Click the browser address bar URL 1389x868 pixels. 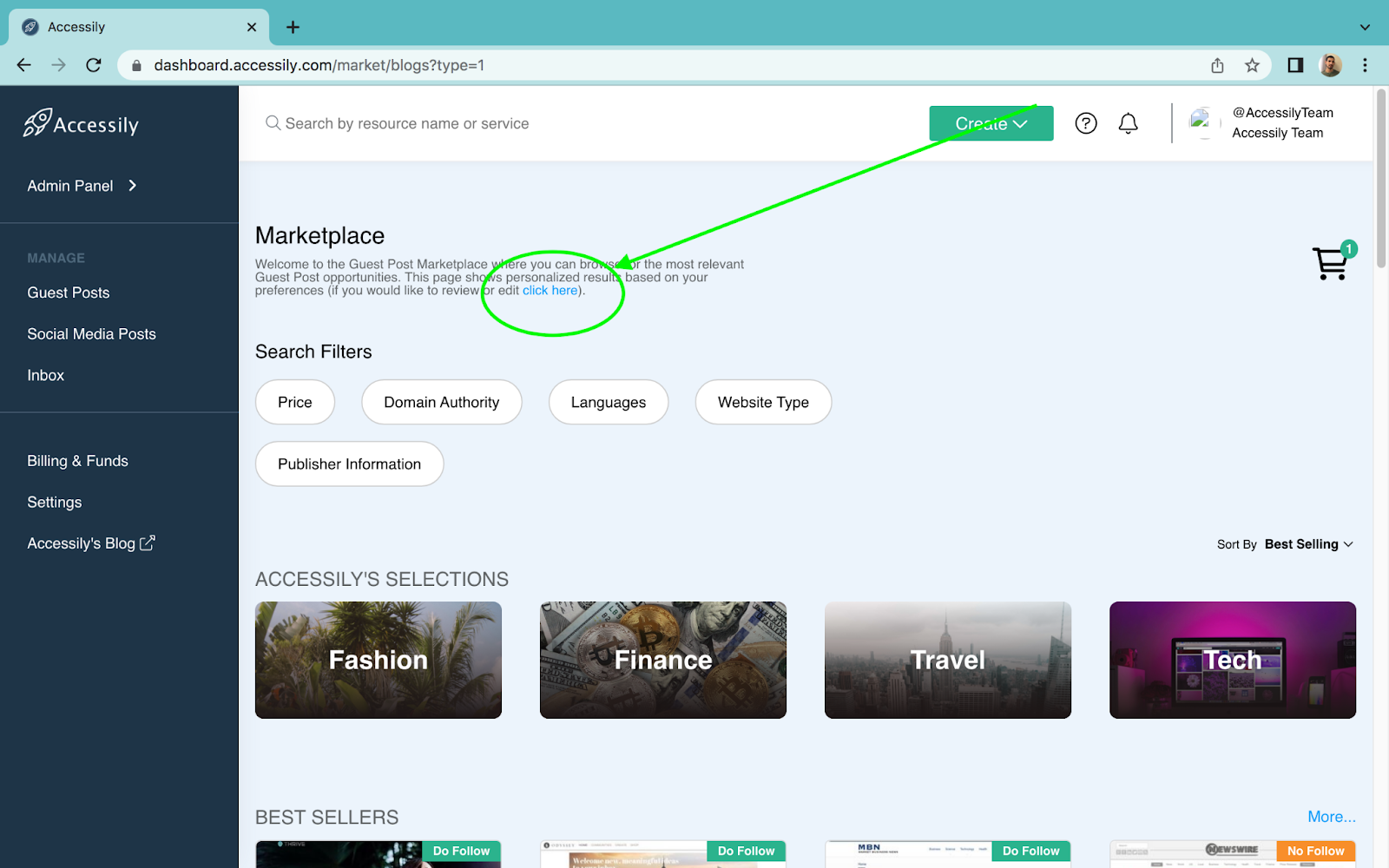pos(319,65)
